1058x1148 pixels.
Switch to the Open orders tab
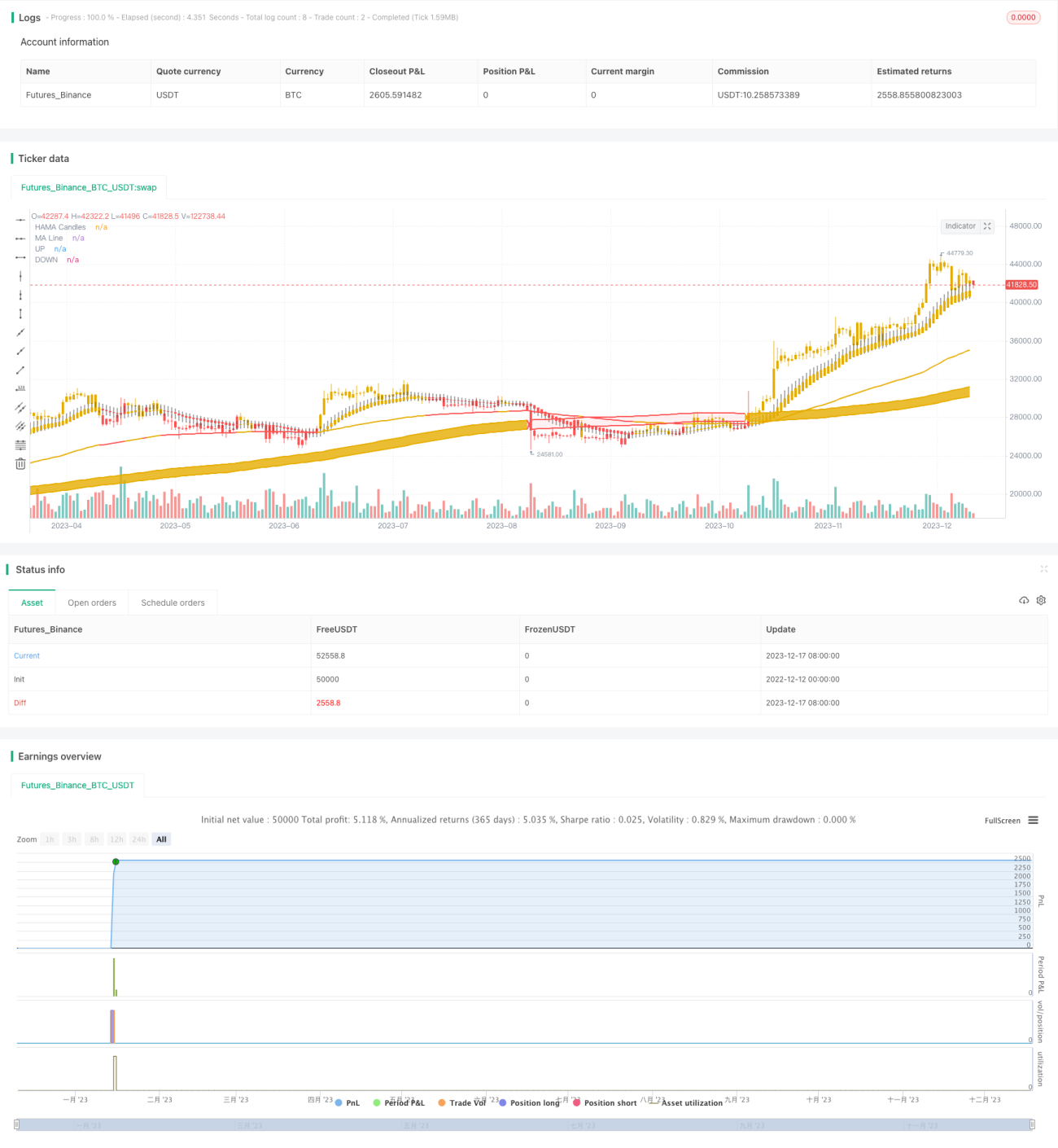tap(92, 602)
